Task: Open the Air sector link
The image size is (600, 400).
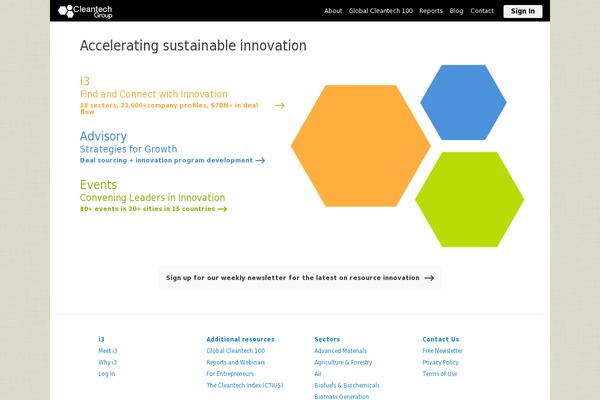Action: [x=318, y=374]
